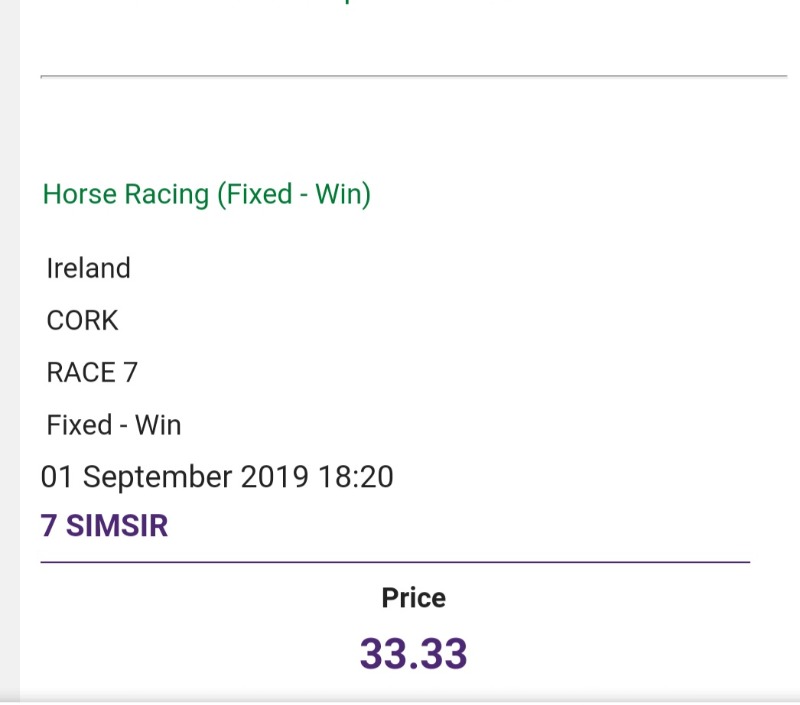Click the Horse Racing (Fixed - Win) heading
This screenshot has width=800, height=705.
pyautogui.click(x=206, y=194)
